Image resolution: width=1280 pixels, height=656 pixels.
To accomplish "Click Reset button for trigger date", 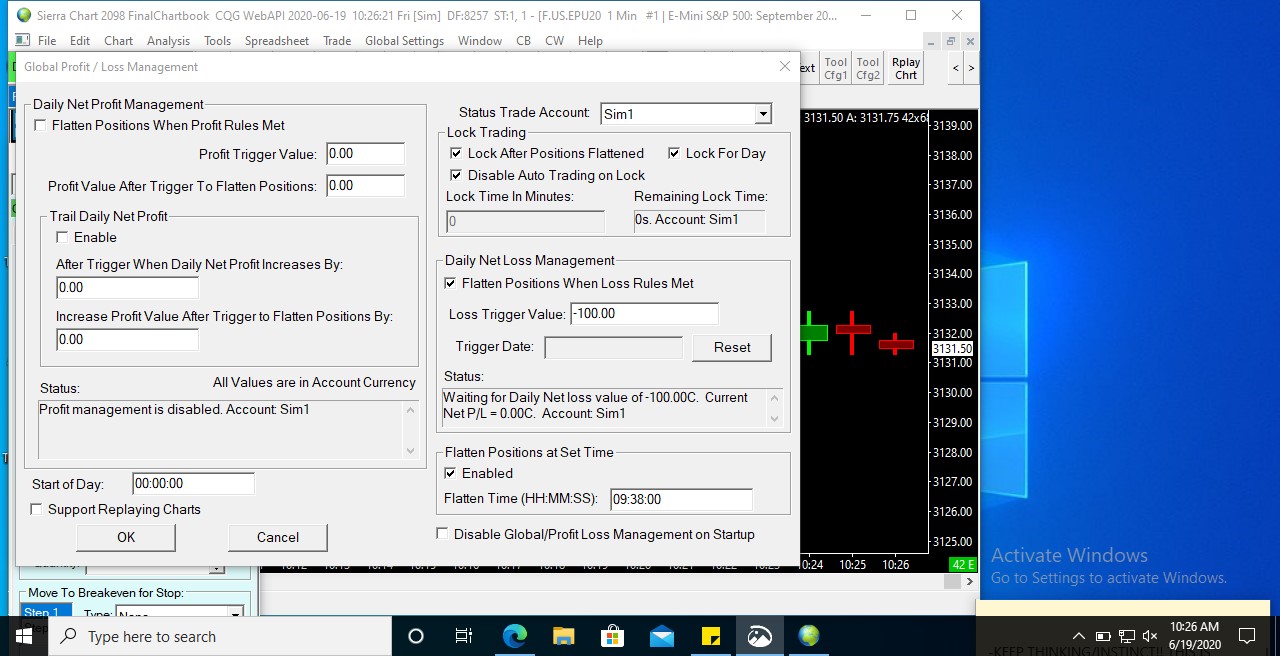I will click(732, 347).
